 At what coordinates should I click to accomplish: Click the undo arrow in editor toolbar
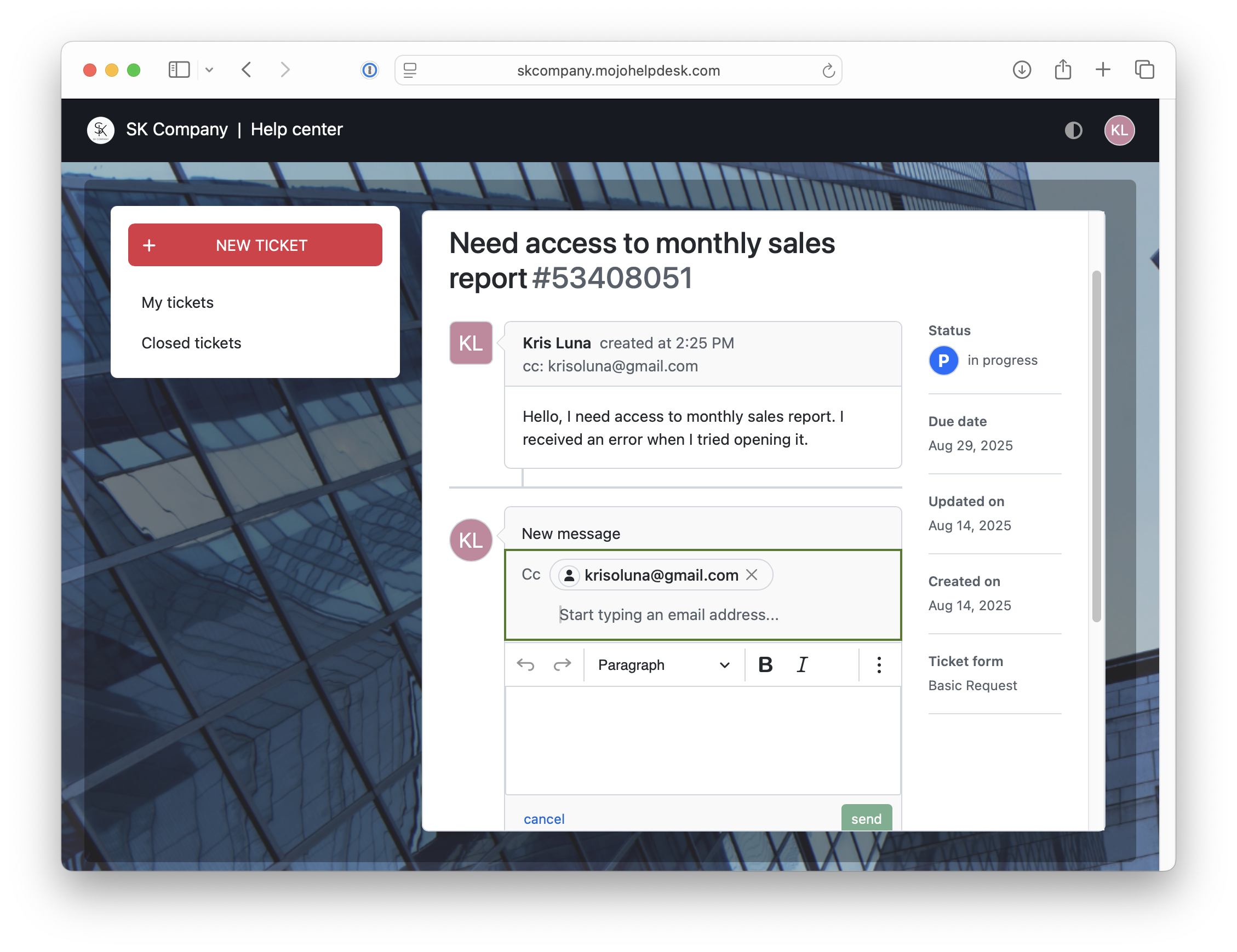[525, 664]
